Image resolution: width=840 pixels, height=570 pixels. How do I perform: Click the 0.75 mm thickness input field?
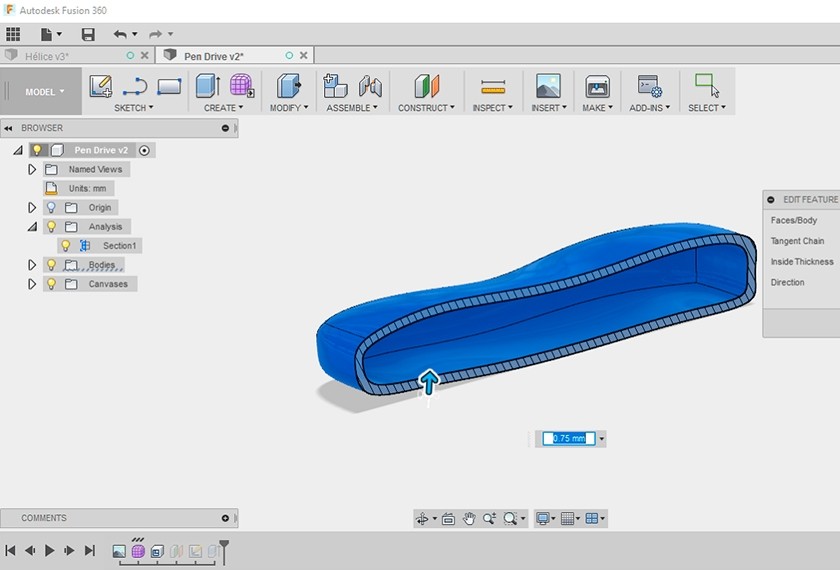[x=569, y=439]
